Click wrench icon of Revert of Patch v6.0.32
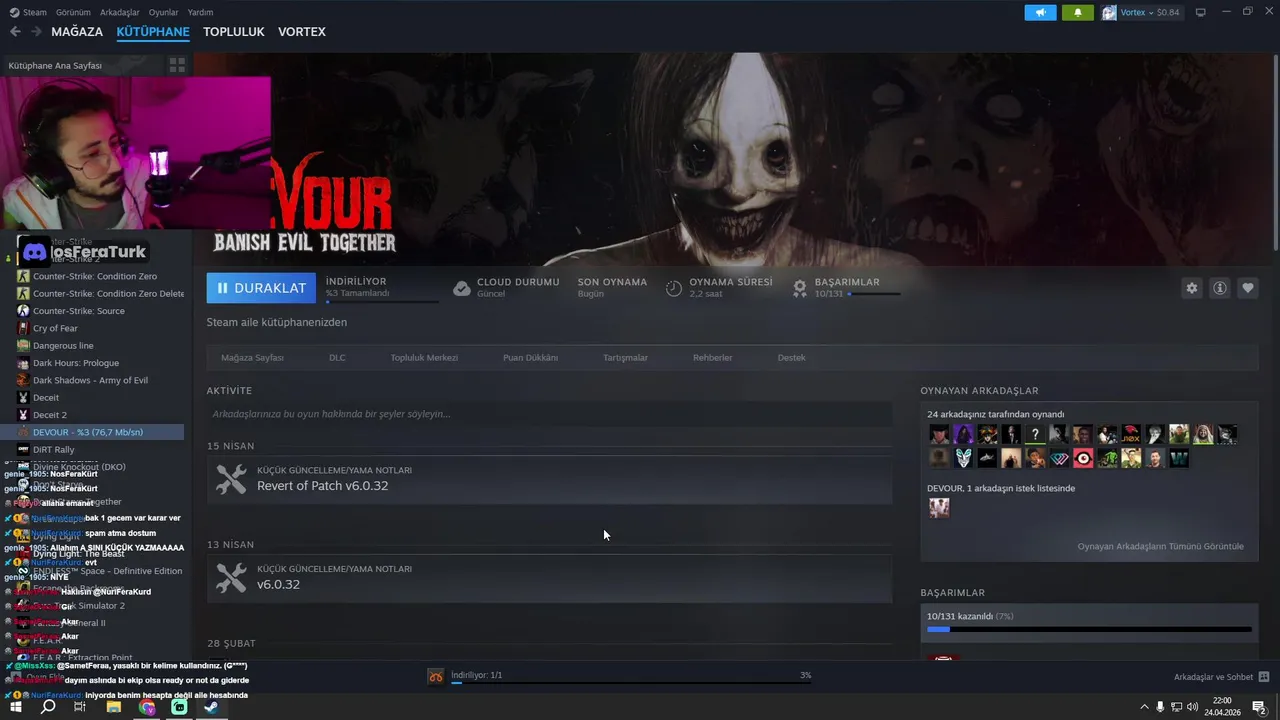The image size is (1280, 720). [231, 479]
